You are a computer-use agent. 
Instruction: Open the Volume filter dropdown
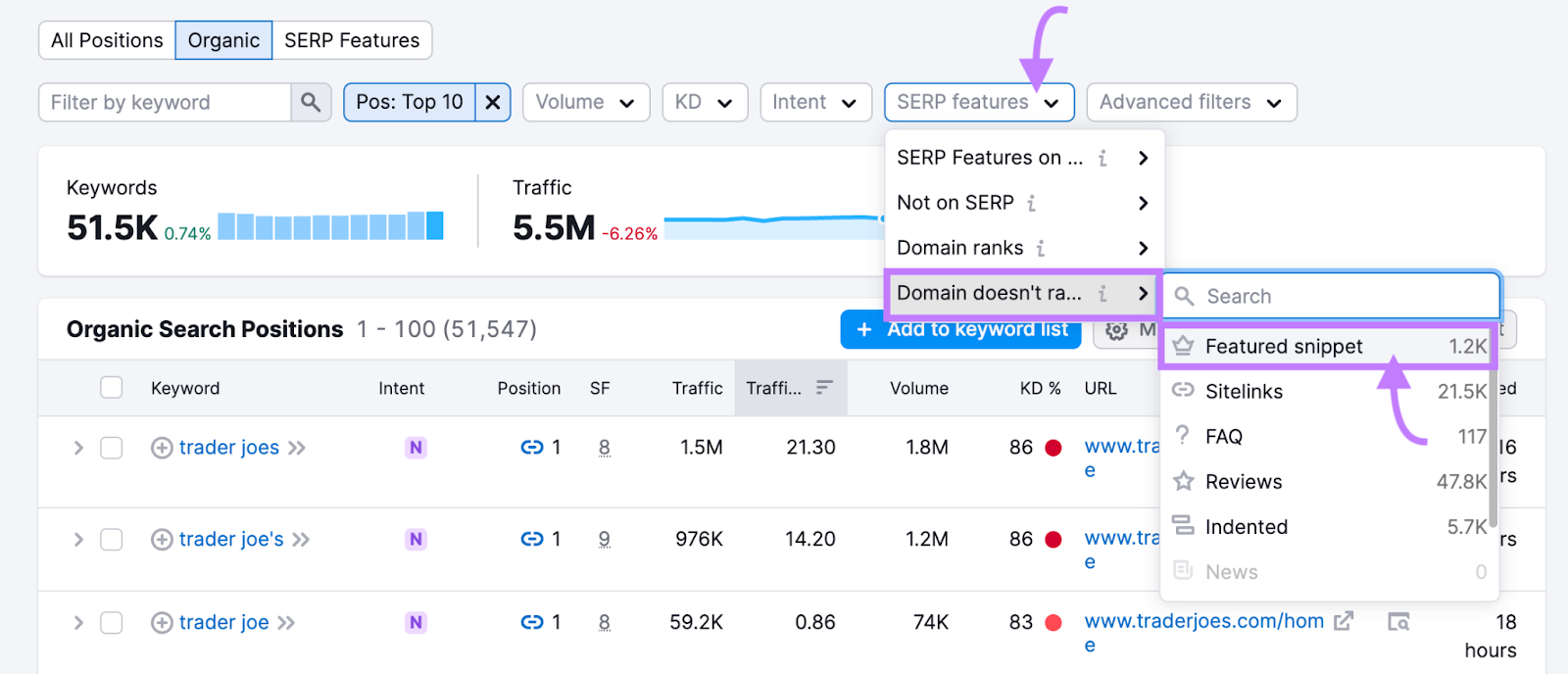tap(586, 102)
